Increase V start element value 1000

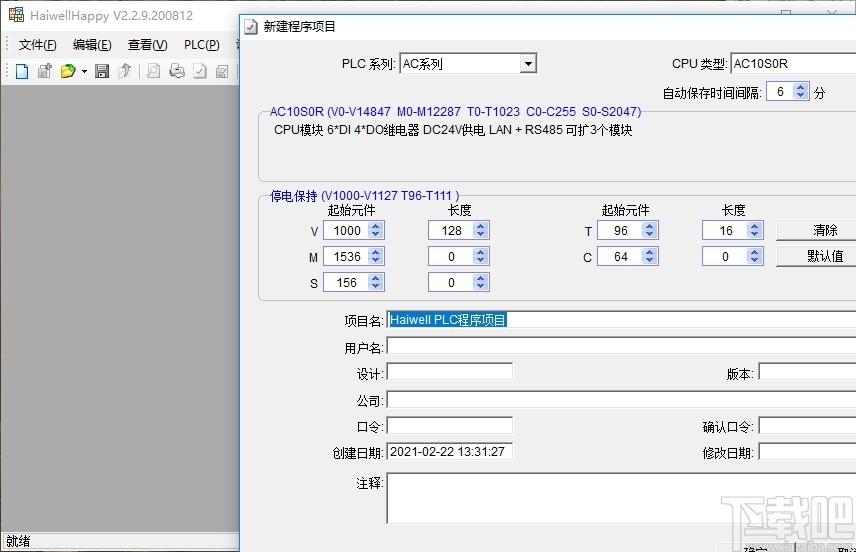tap(376, 227)
